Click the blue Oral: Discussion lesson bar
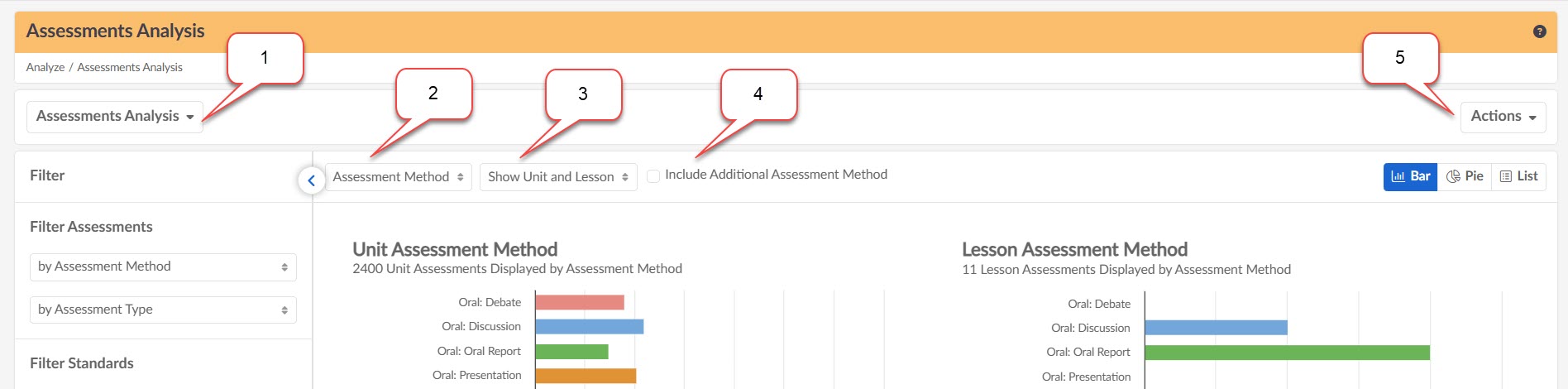This screenshot has height=389, width=1568. pos(1217,328)
